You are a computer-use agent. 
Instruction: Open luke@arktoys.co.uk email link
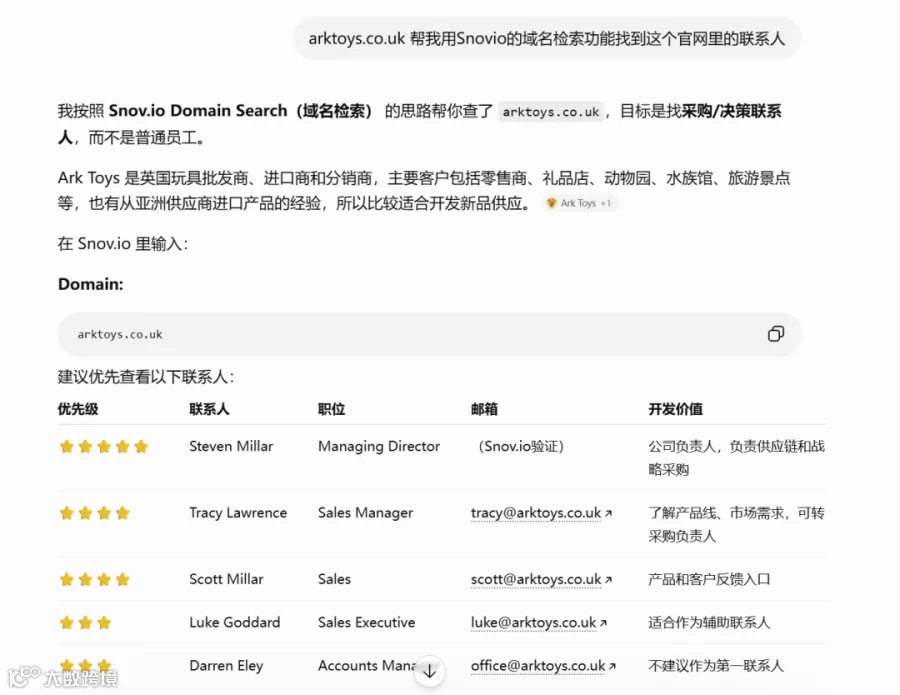(x=538, y=622)
